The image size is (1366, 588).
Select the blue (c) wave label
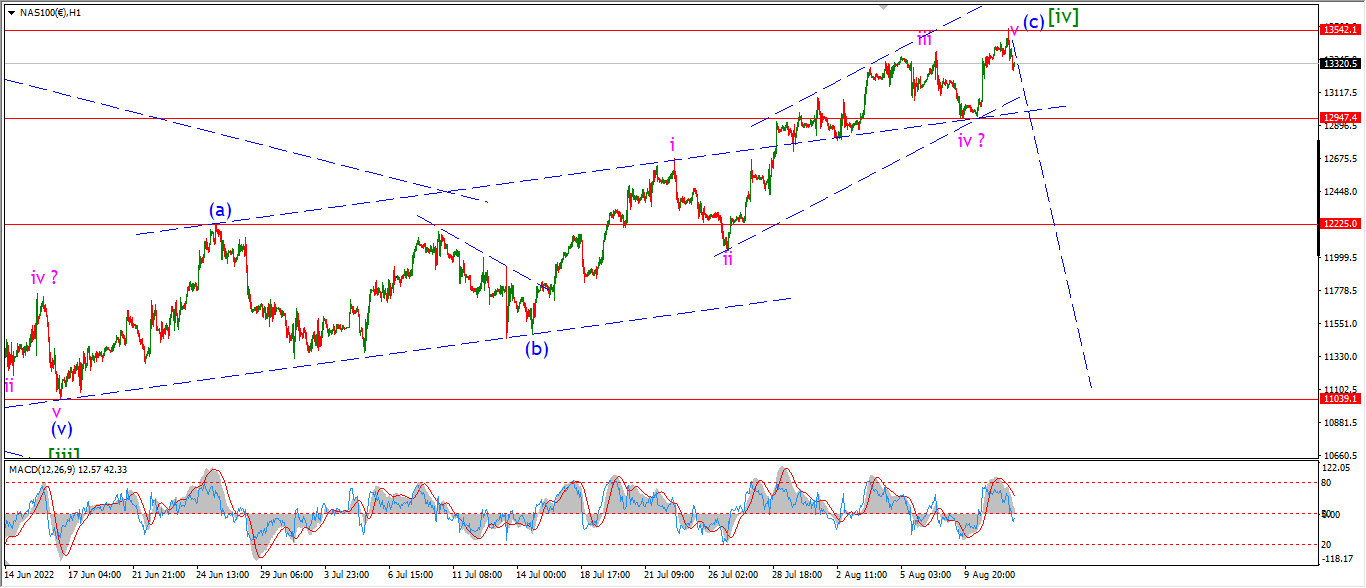1033,22
